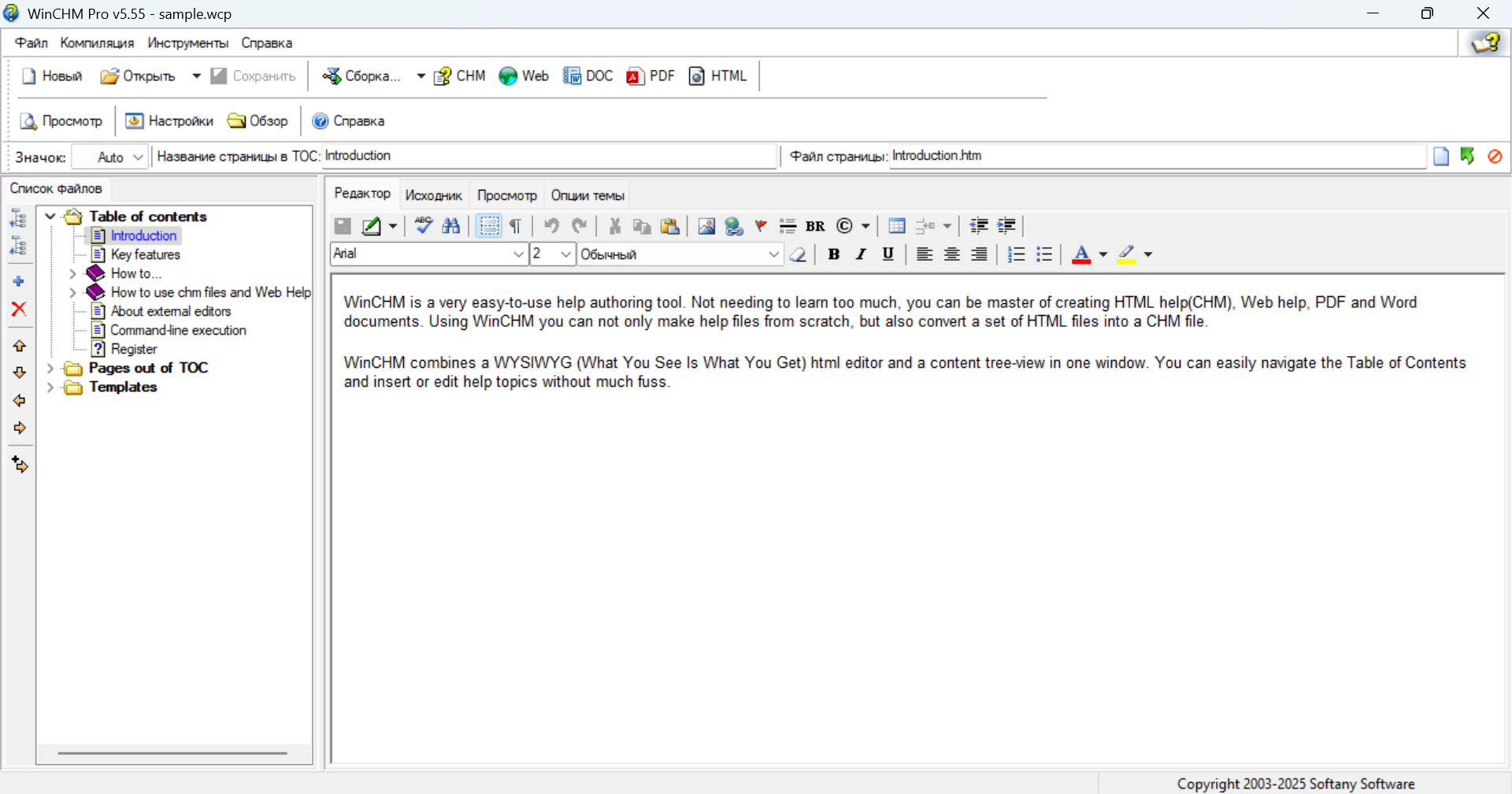Demote topic with the right arrow
Screen dimensions: 1512x794
pyautogui.click(x=20, y=428)
